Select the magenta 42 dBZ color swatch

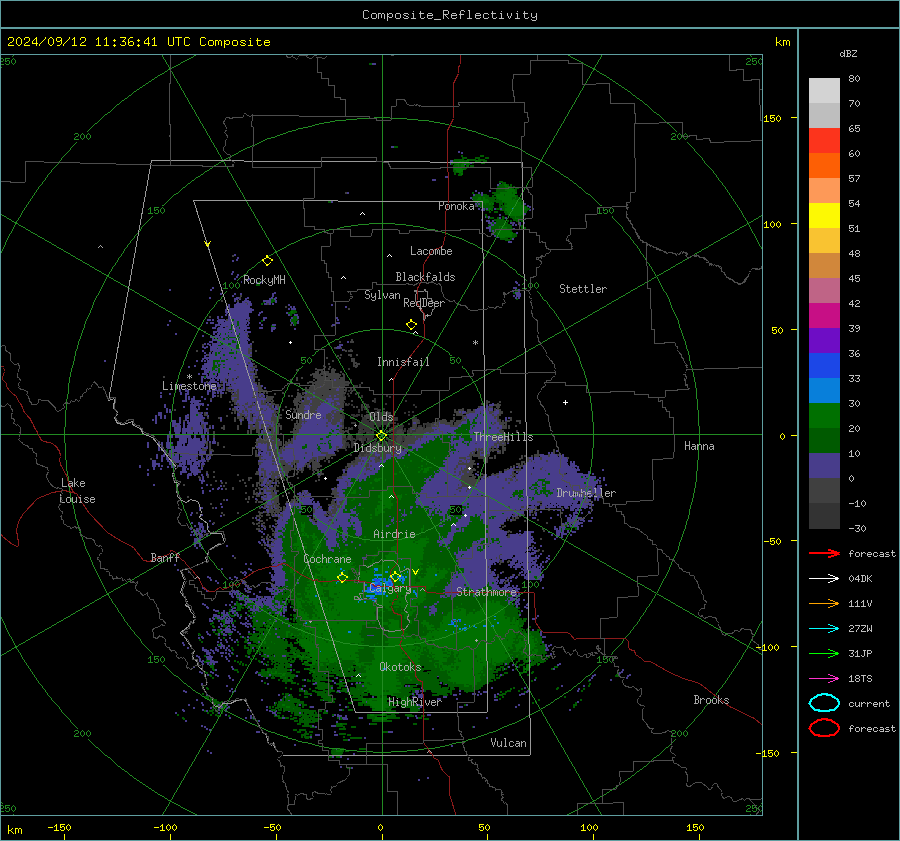point(824,315)
